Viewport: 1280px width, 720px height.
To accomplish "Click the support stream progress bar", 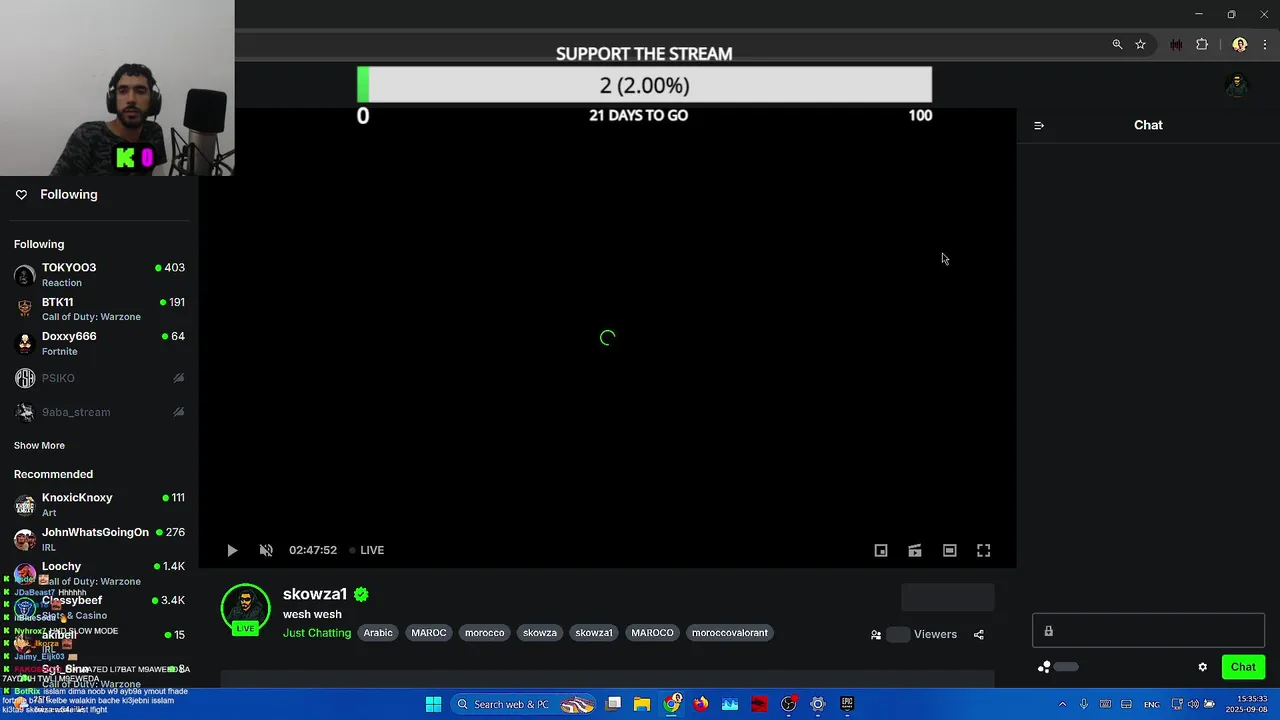I will 644,85.
